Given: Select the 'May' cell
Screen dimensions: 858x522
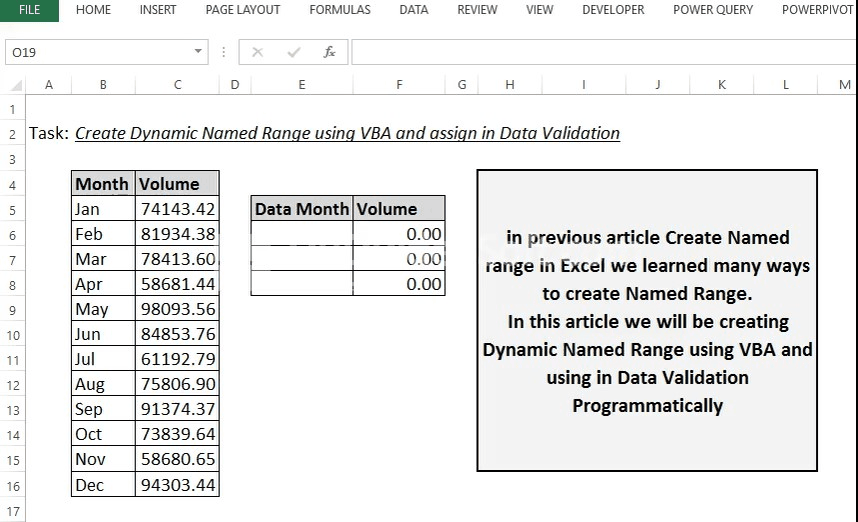Looking at the screenshot, I should click(103, 309).
